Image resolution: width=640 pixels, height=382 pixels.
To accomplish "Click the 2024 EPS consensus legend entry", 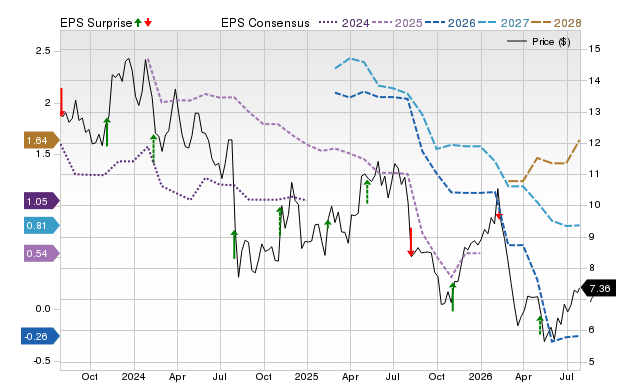I will (x=344, y=23).
